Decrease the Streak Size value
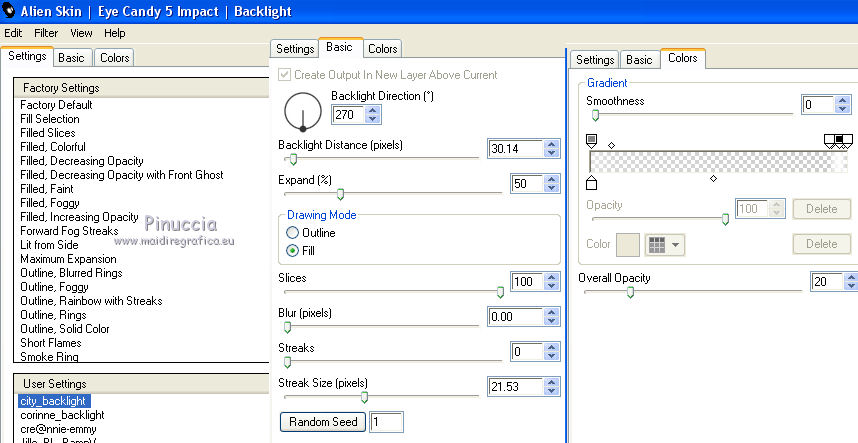Viewport: 858px width, 443px height. [552, 390]
